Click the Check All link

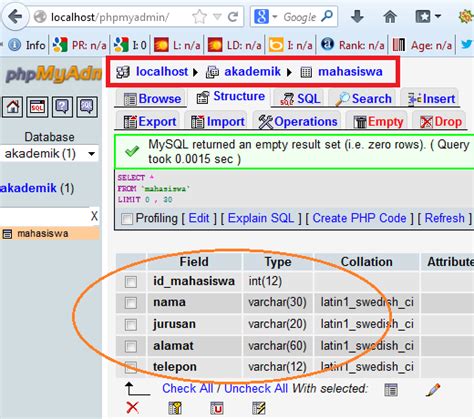tap(187, 388)
